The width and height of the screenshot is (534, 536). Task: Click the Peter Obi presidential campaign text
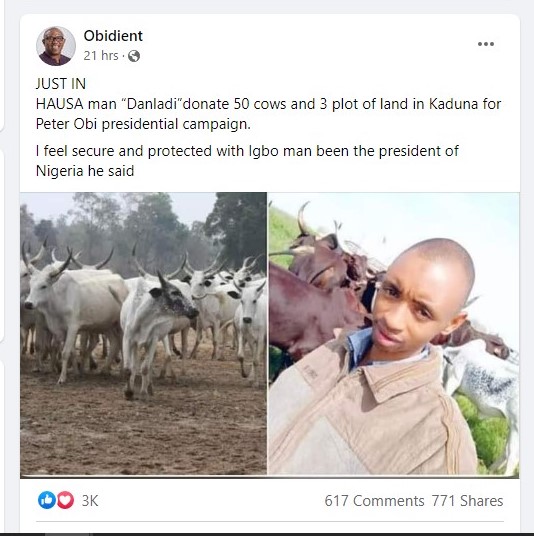(x=143, y=124)
